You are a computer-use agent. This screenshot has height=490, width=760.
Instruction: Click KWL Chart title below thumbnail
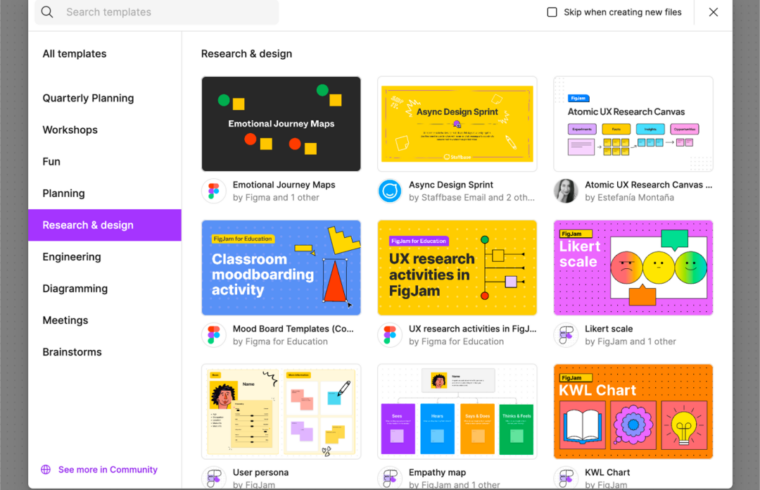pos(607,473)
